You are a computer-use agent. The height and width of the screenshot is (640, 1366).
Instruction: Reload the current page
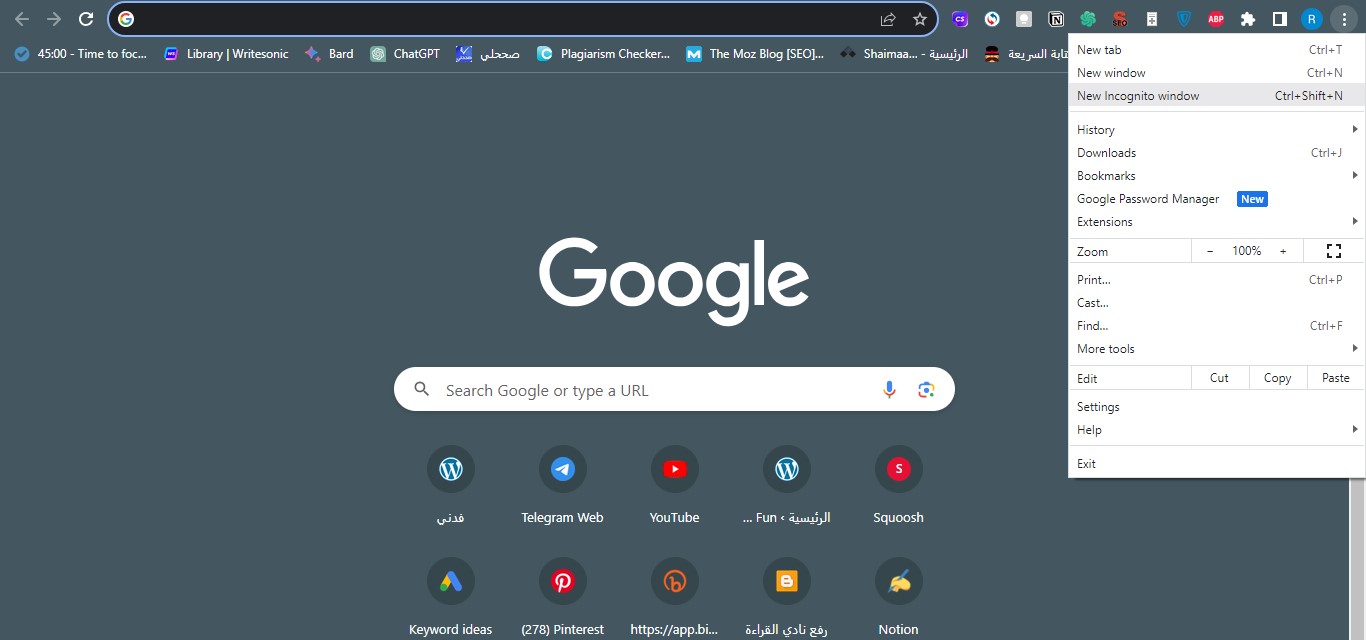[x=86, y=19]
